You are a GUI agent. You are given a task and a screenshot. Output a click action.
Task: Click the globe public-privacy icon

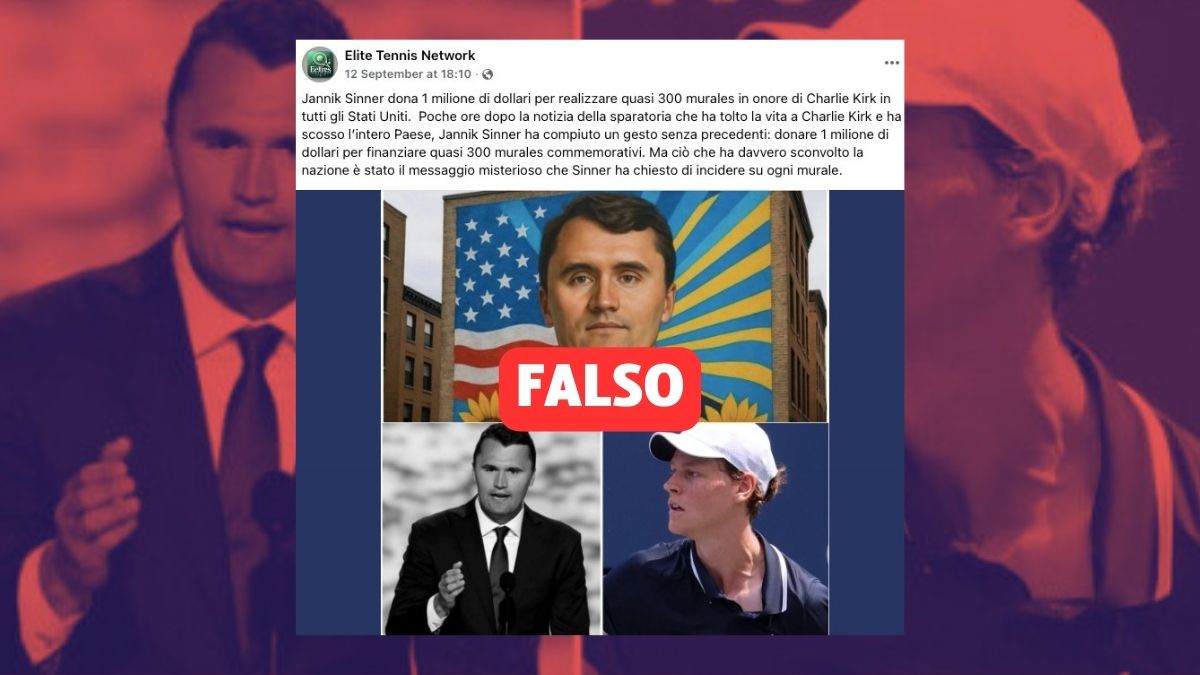tap(487, 74)
